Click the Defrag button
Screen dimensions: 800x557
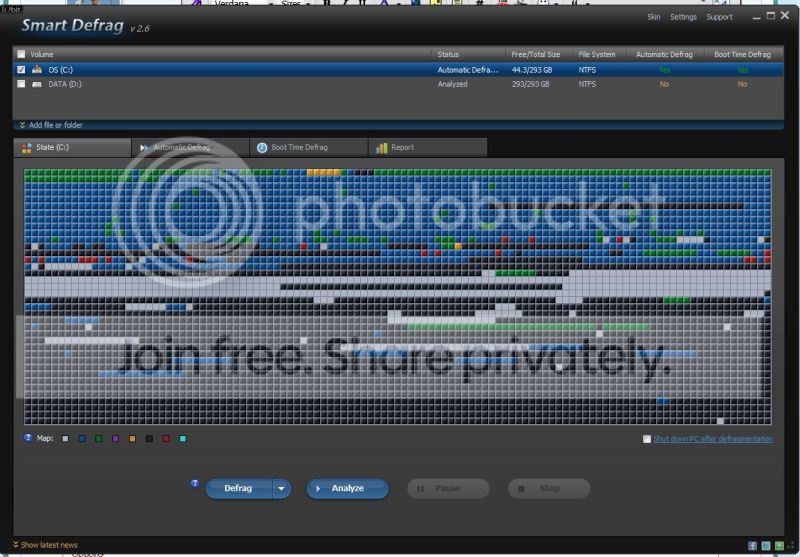(239, 488)
